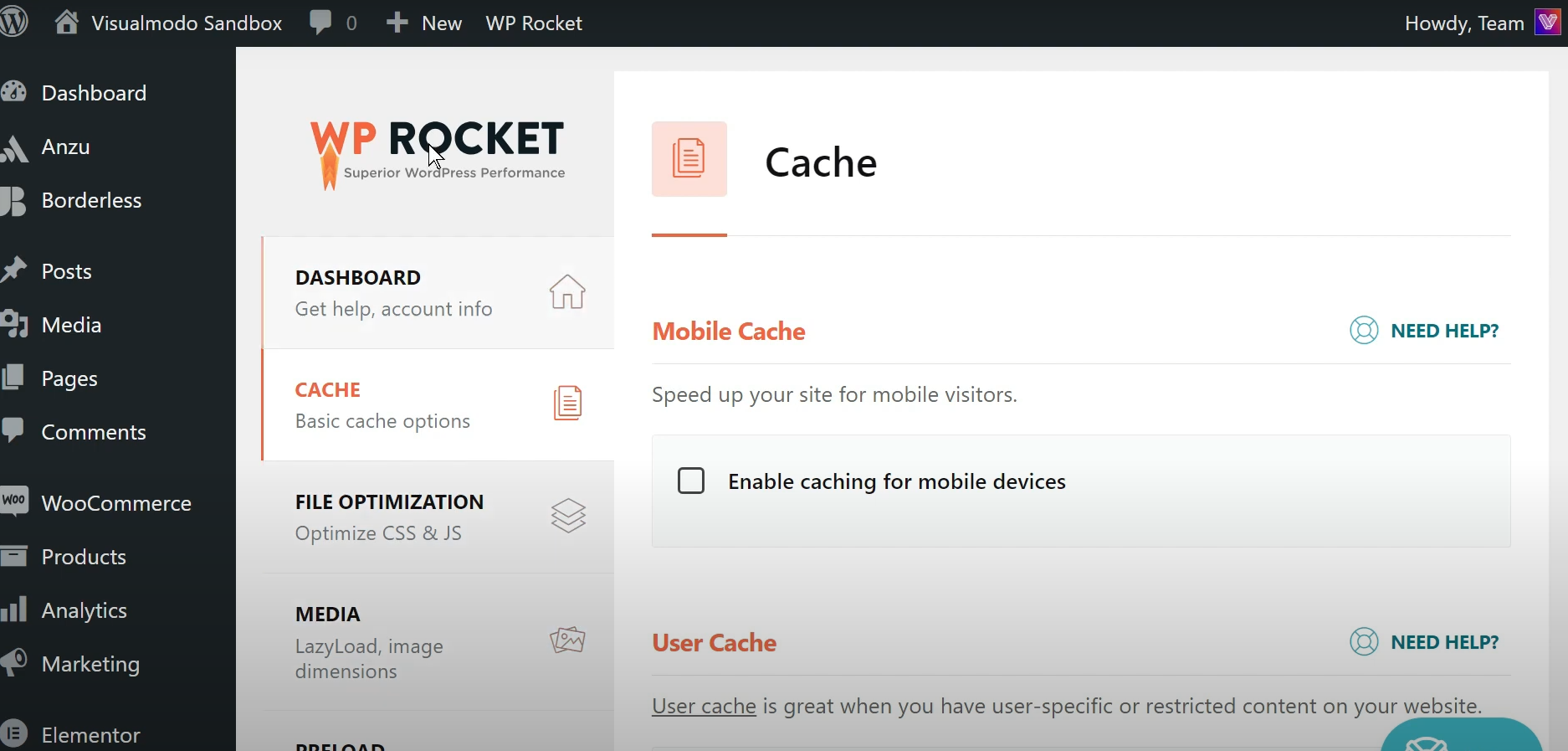This screenshot has height=751, width=1568.
Task: Open the User cache documentation link
Action: 704,707
